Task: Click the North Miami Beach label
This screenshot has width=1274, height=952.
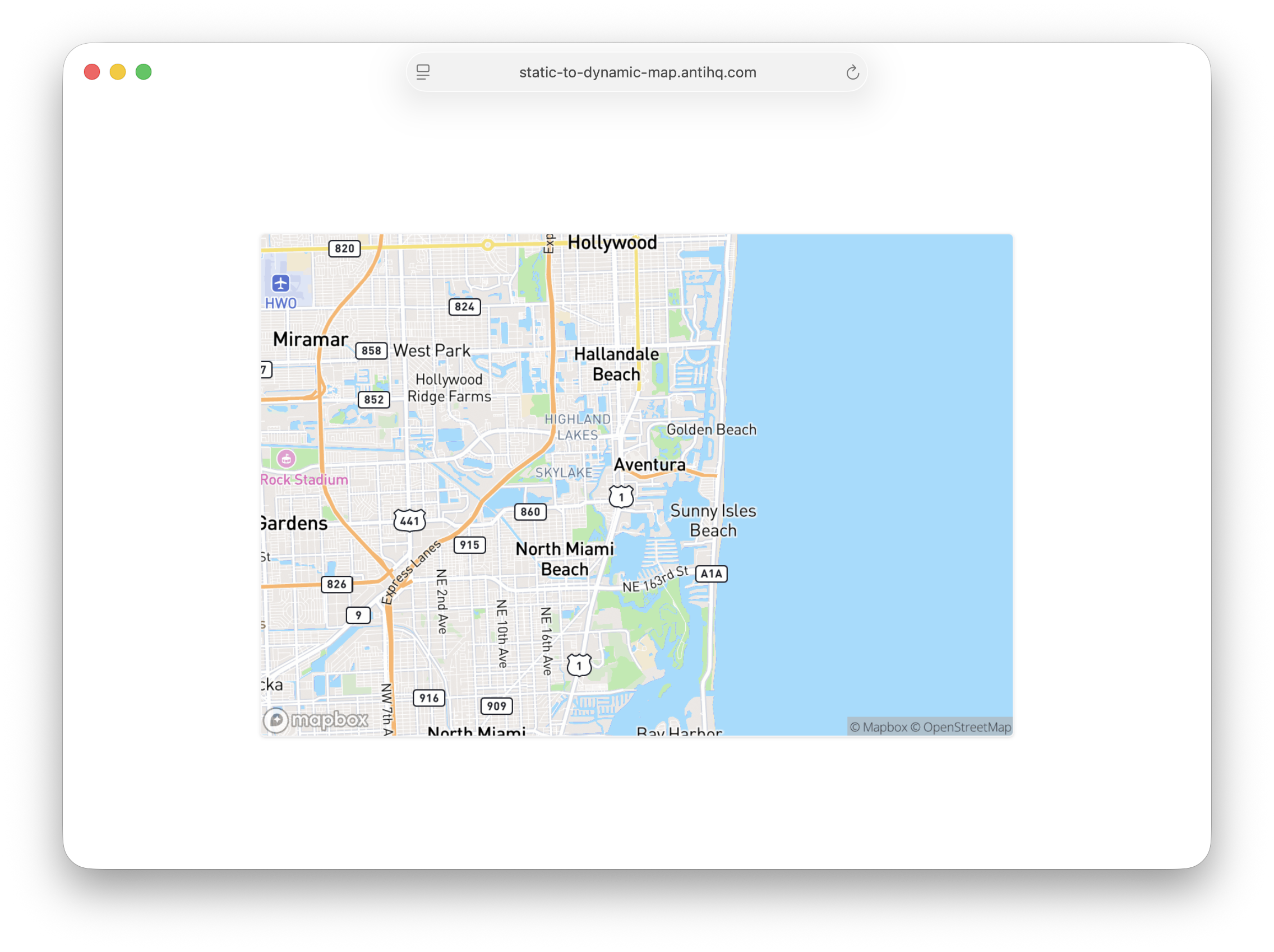Action: (565, 558)
